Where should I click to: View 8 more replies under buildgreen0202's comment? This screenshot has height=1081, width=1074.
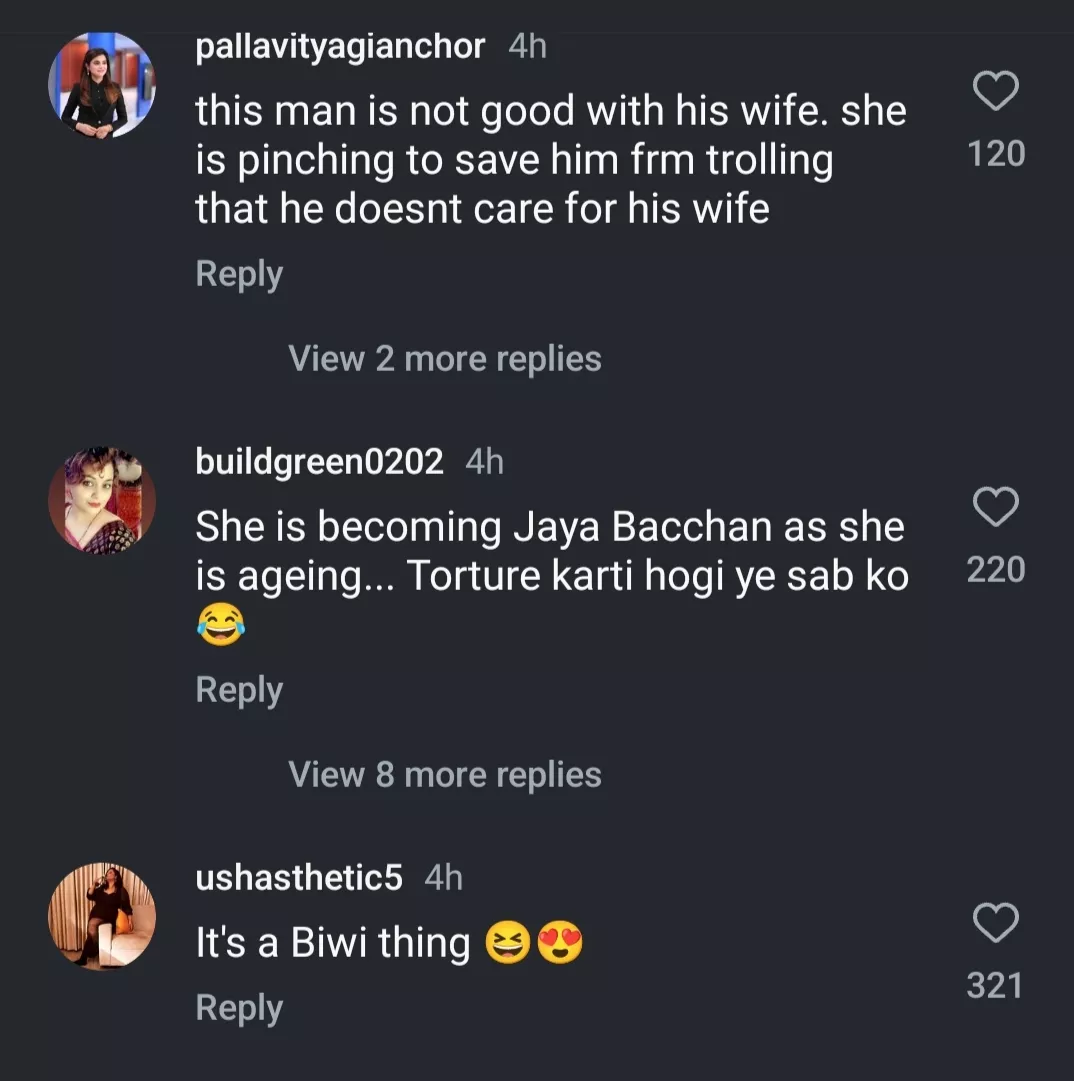click(444, 773)
